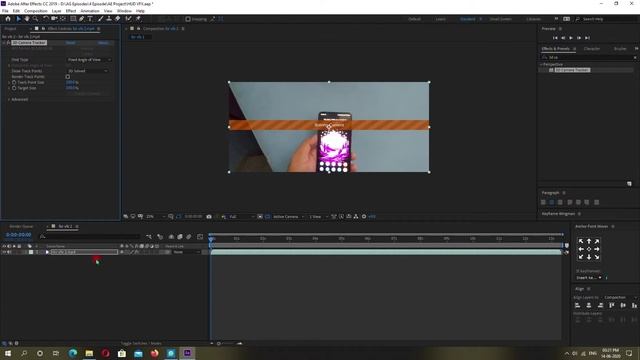Play the preview

(571, 38)
